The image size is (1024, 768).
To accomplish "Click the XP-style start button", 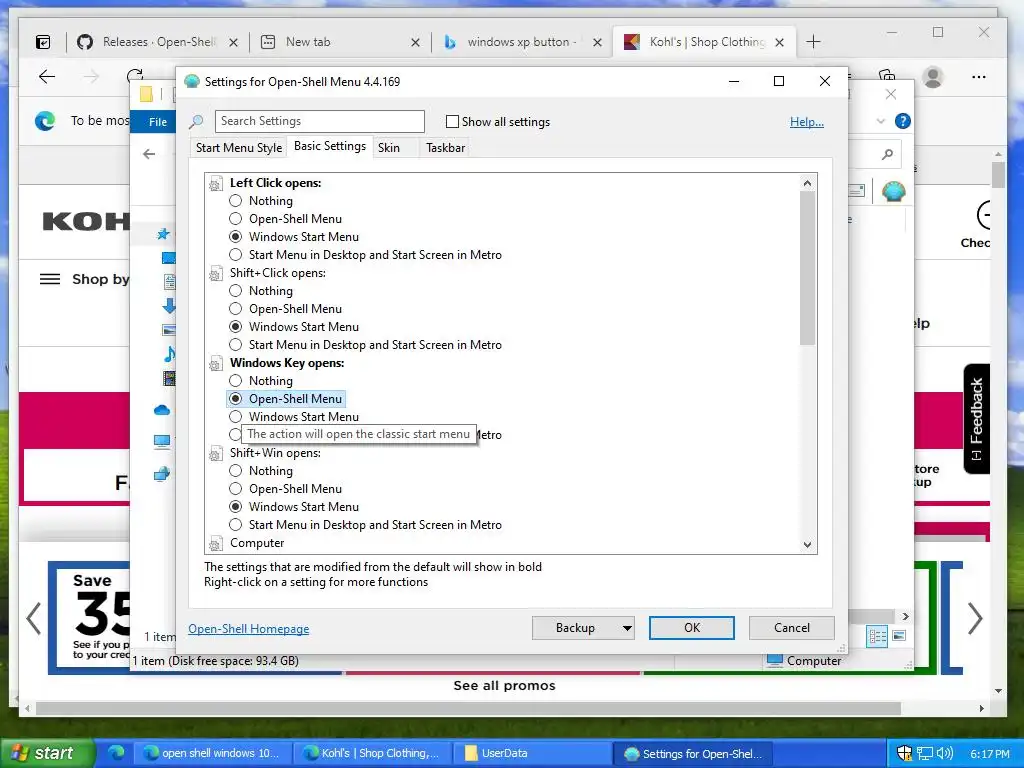I will pyautogui.click(x=47, y=753).
